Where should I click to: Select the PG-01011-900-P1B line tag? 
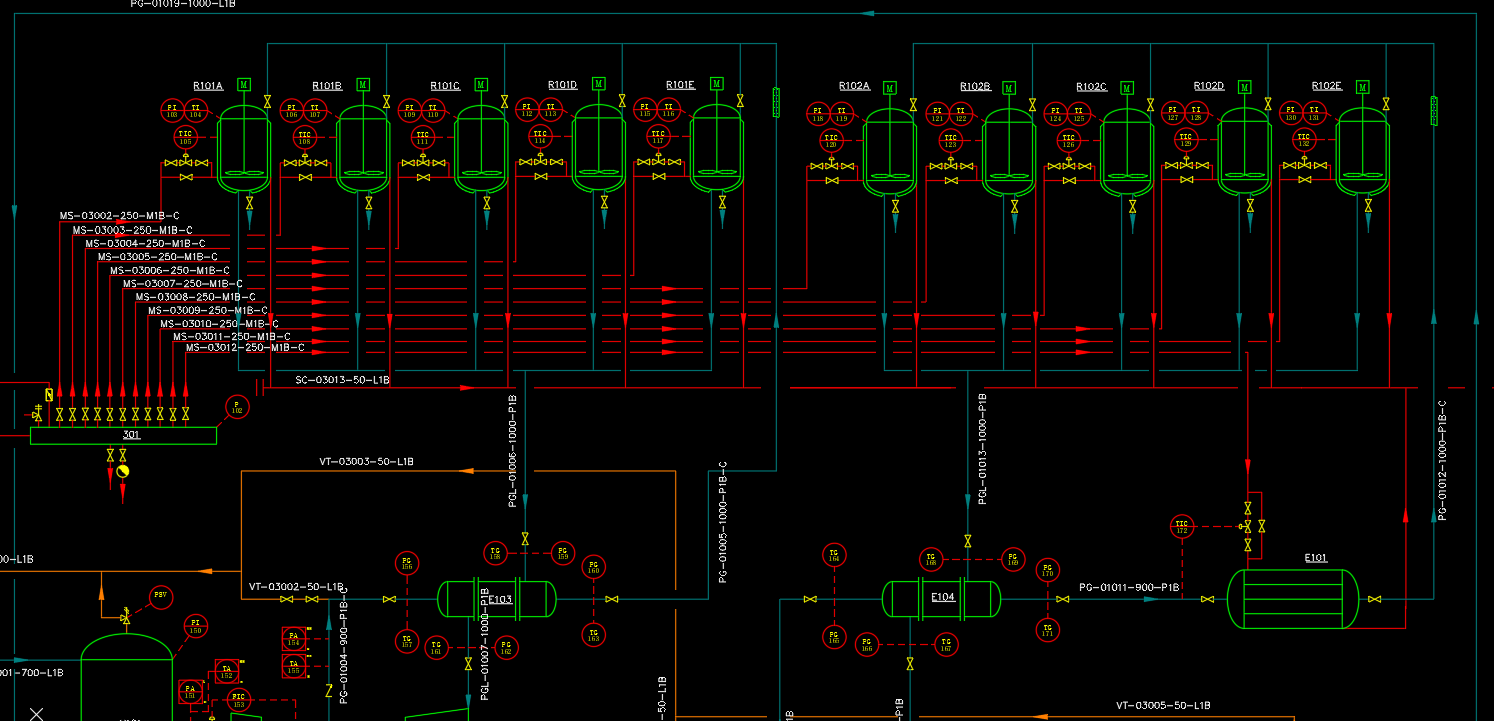click(x=1129, y=587)
